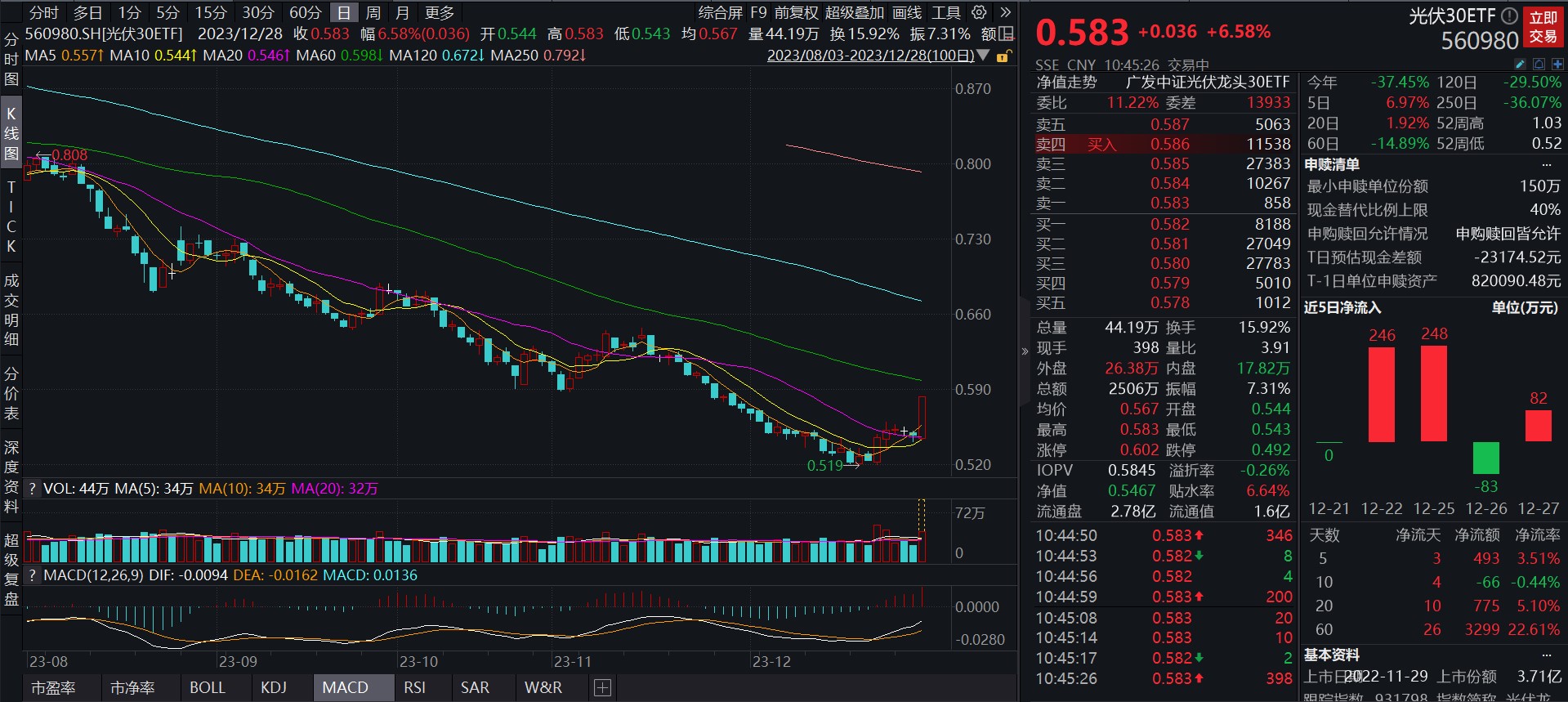Expand 申赎清单 ellipsis menu
The image size is (1568, 702).
click(x=1546, y=164)
